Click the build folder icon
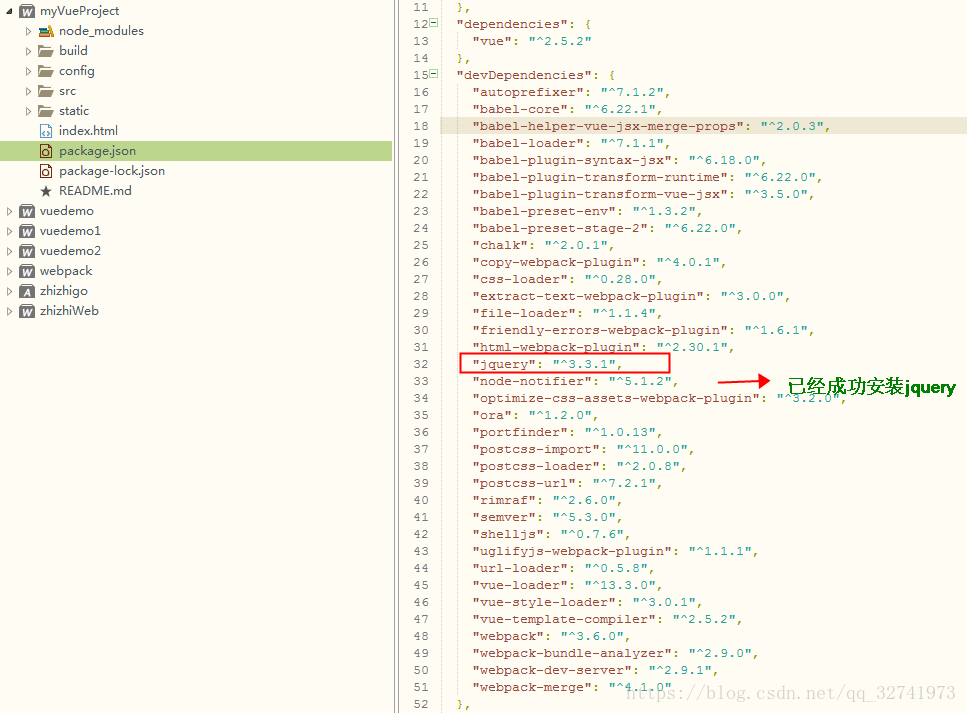This screenshot has width=967, height=713. pos(46,51)
